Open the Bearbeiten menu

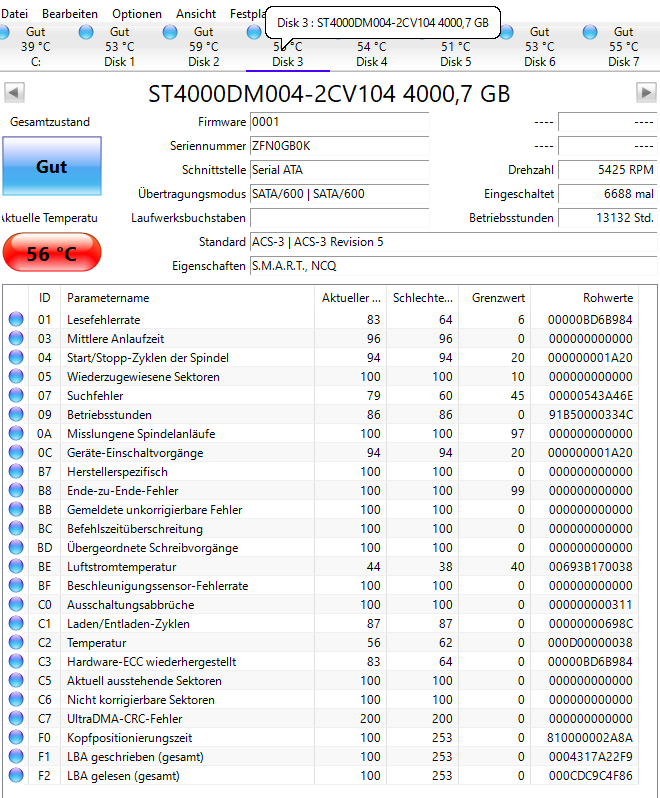pos(69,14)
